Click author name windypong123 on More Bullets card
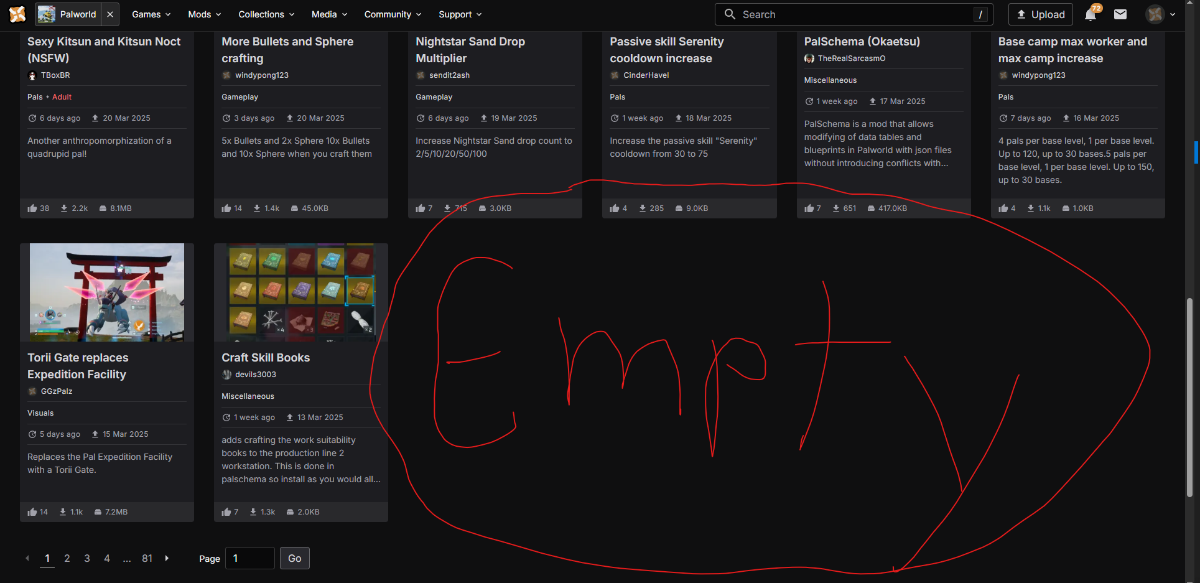Image resolution: width=1200 pixels, height=583 pixels. coord(262,75)
